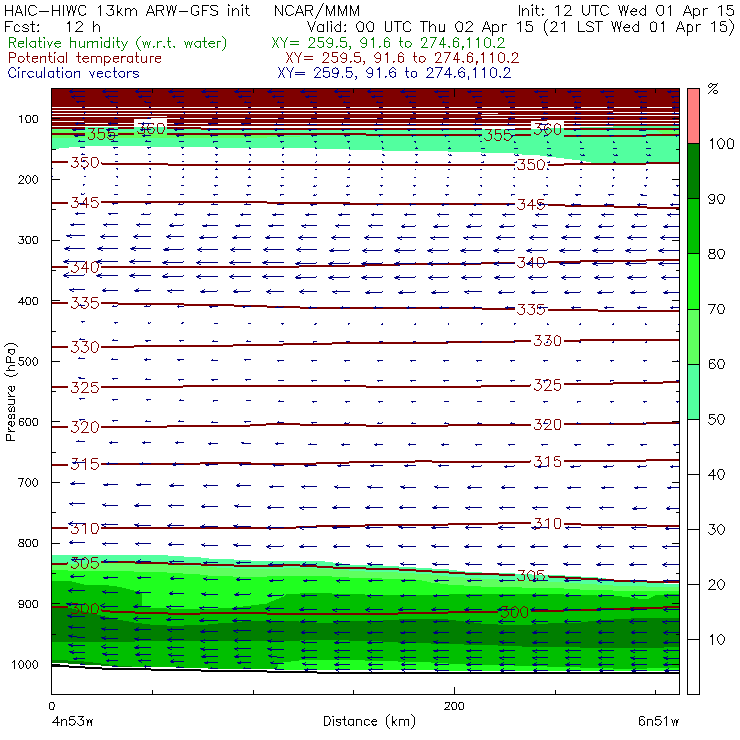Click the '300' pressure axis tick label
Viewport: 740px width, 740px height.
point(28,240)
